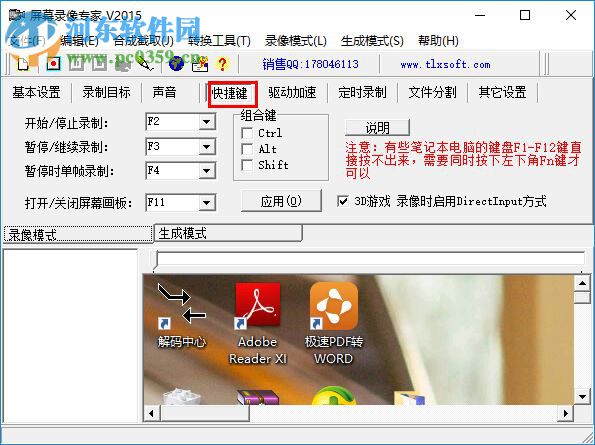Open the 转换工具(T) menu
This screenshot has height=445, width=595.
pos(219,41)
